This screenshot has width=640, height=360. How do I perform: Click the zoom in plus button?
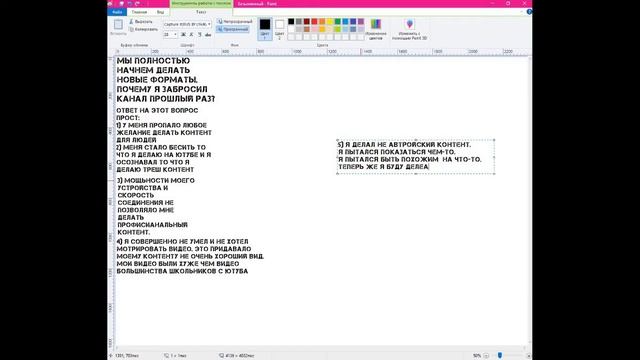tap(528, 356)
